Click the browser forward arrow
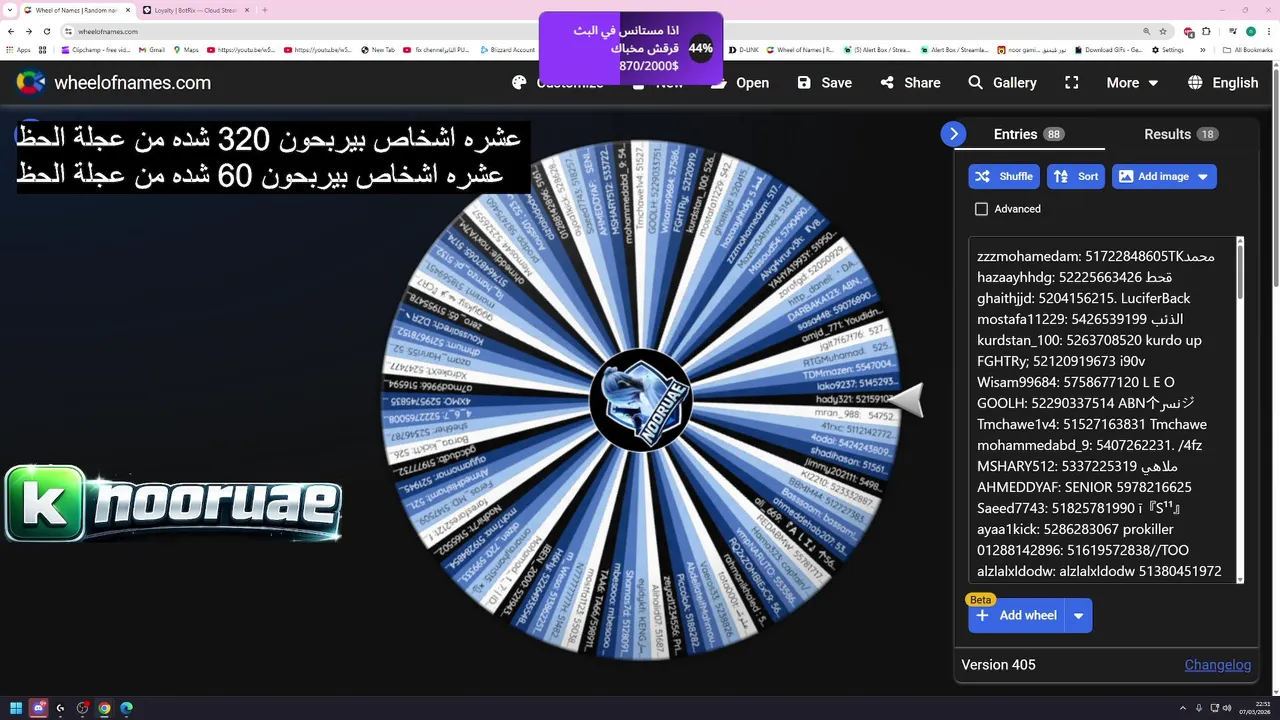The width and height of the screenshot is (1280, 720). [x=29, y=31]
